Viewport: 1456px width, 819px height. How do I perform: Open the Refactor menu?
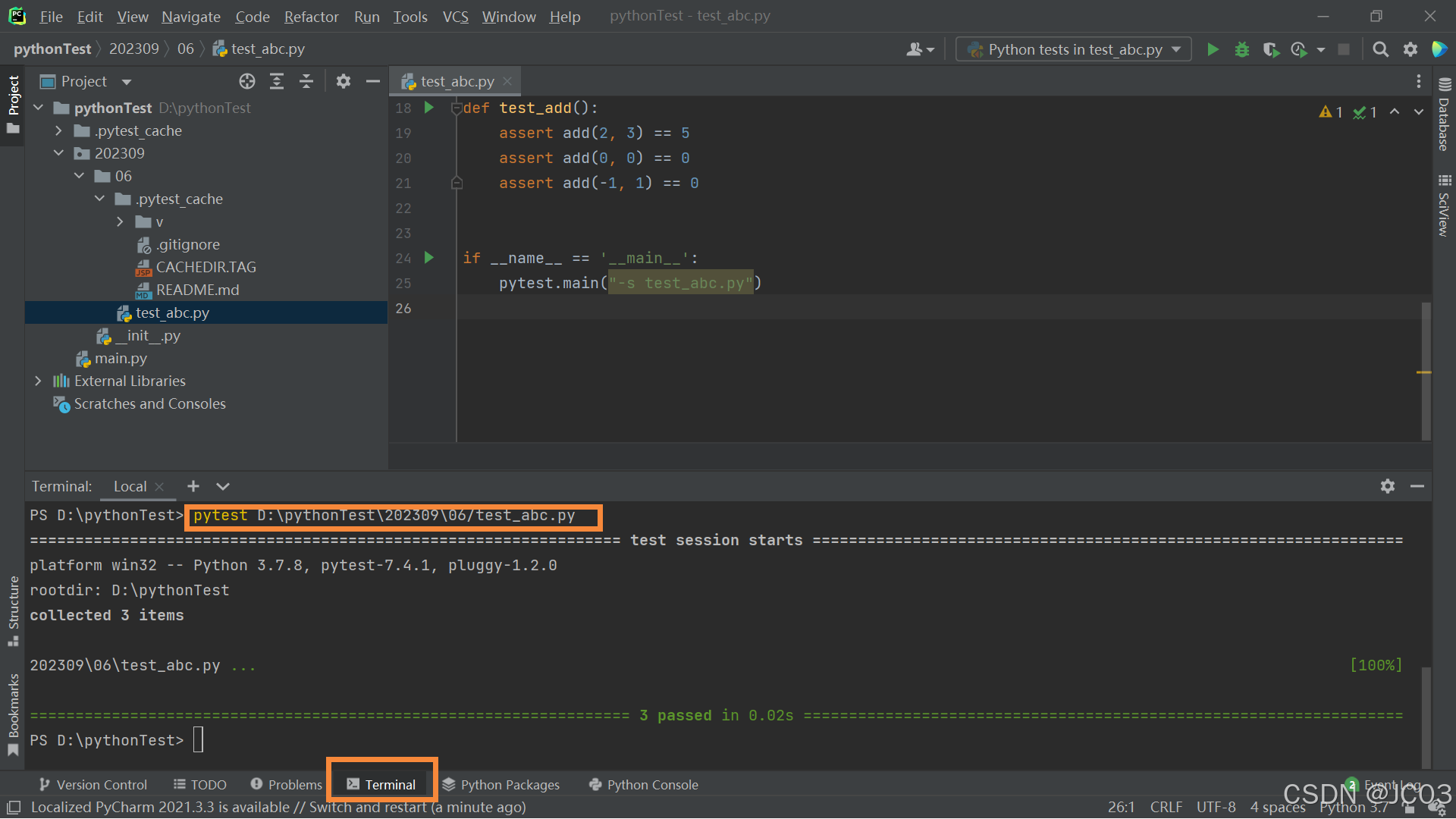click(x=311, y=16)
